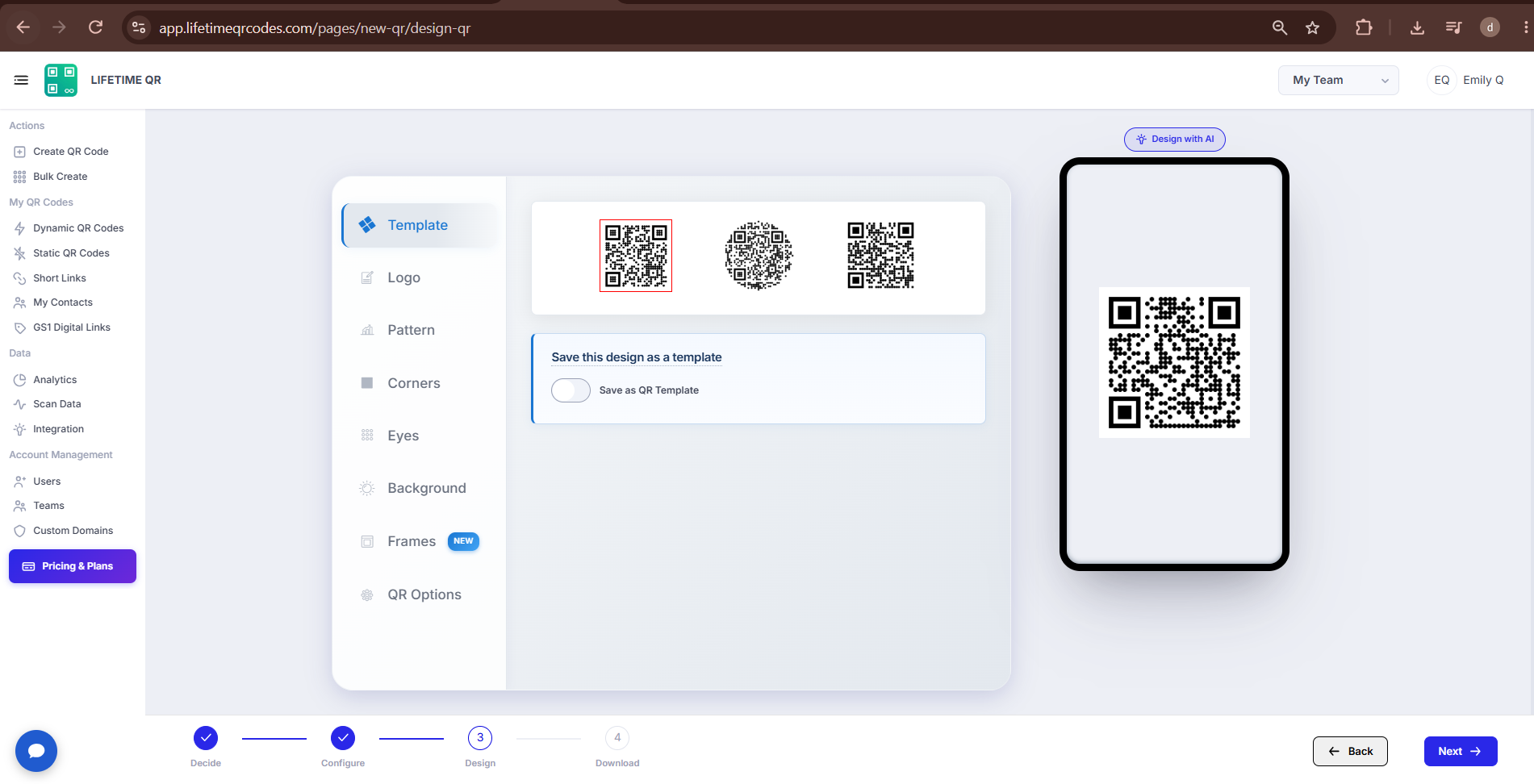Image resolution: width=1534 pixels, height=784 pixels.
Task: Select the Template tab
Action: pyautogui.click(x=421, y=225)
